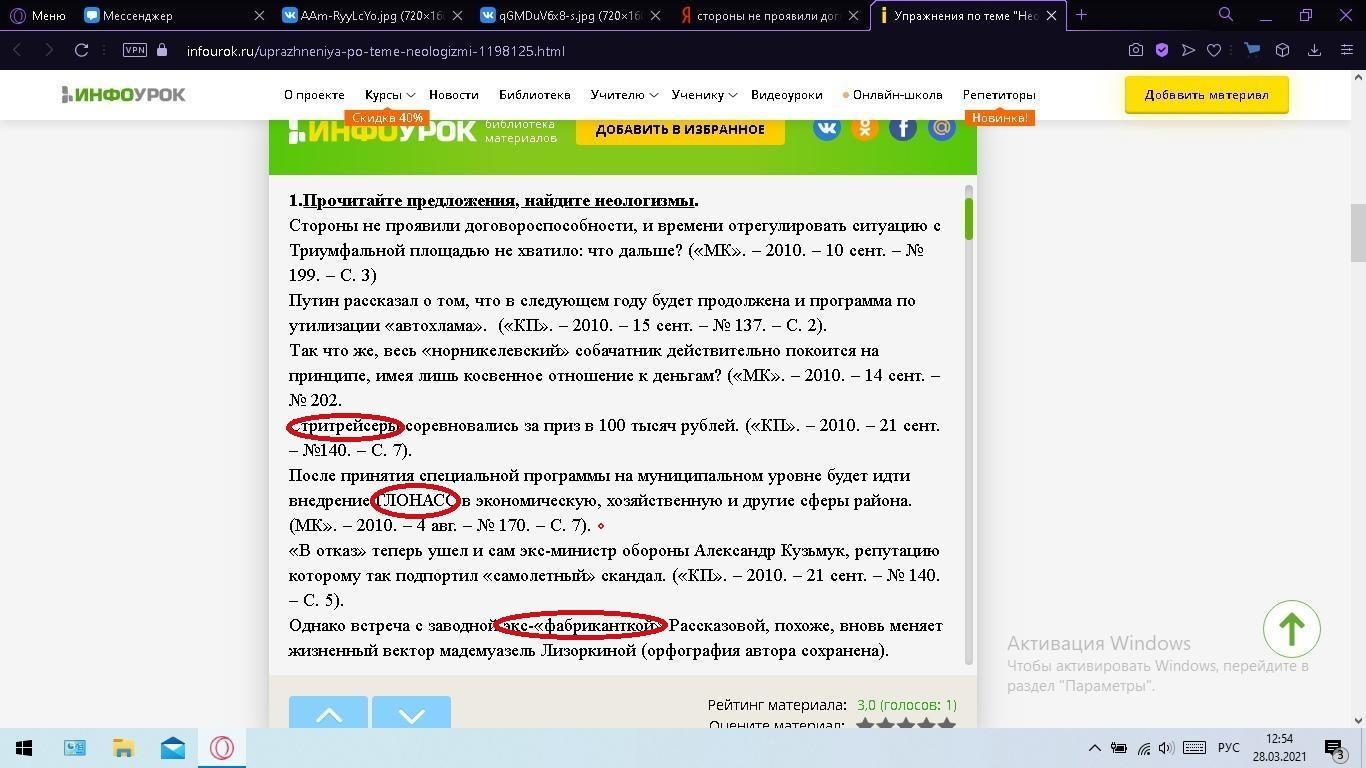Click the green scroll-to-top arrow
The width and height of the screenshot is (1366, 768).
(1291, 628)
